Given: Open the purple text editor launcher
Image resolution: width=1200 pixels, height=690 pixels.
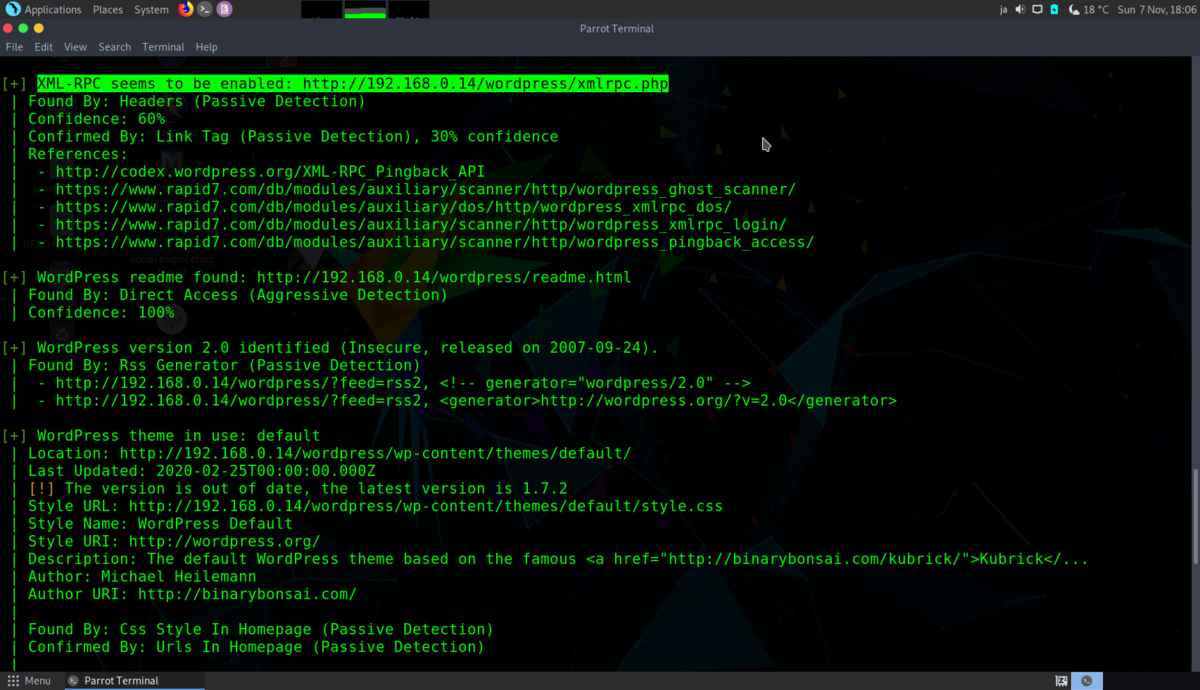Looking at the screenshot, I should 224,9.
